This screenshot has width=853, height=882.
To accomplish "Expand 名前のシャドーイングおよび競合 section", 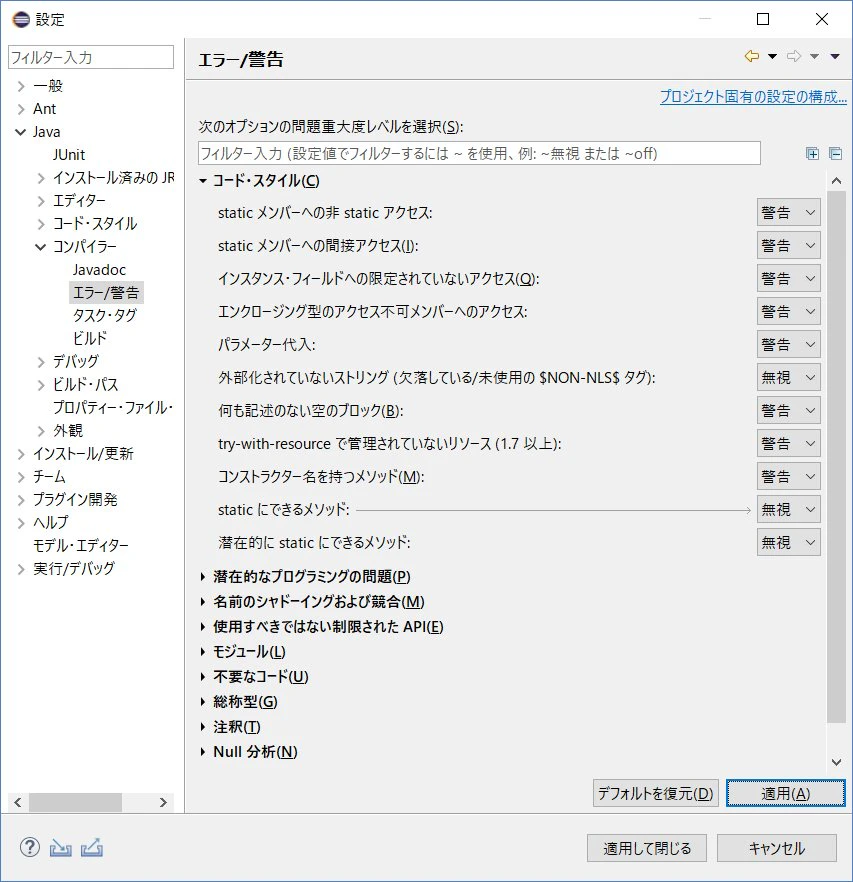I will [203, 602].
